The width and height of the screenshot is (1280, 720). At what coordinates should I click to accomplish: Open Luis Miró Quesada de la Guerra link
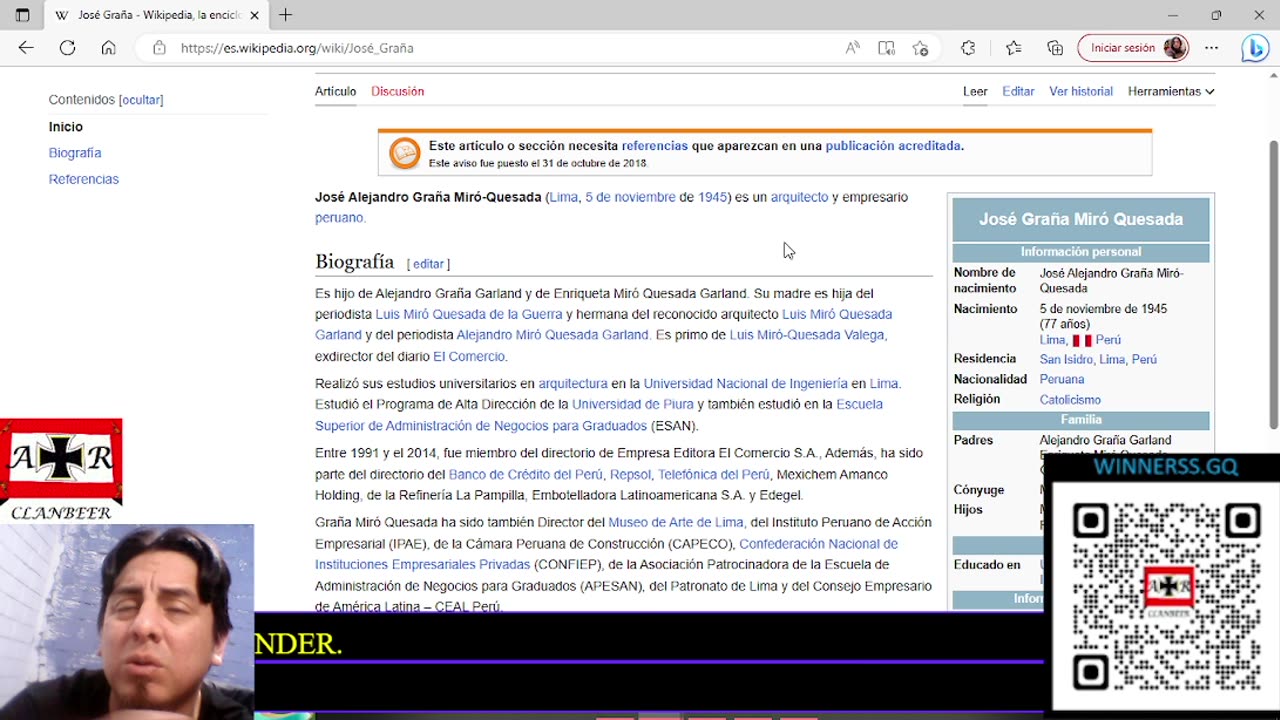point(469,314)
